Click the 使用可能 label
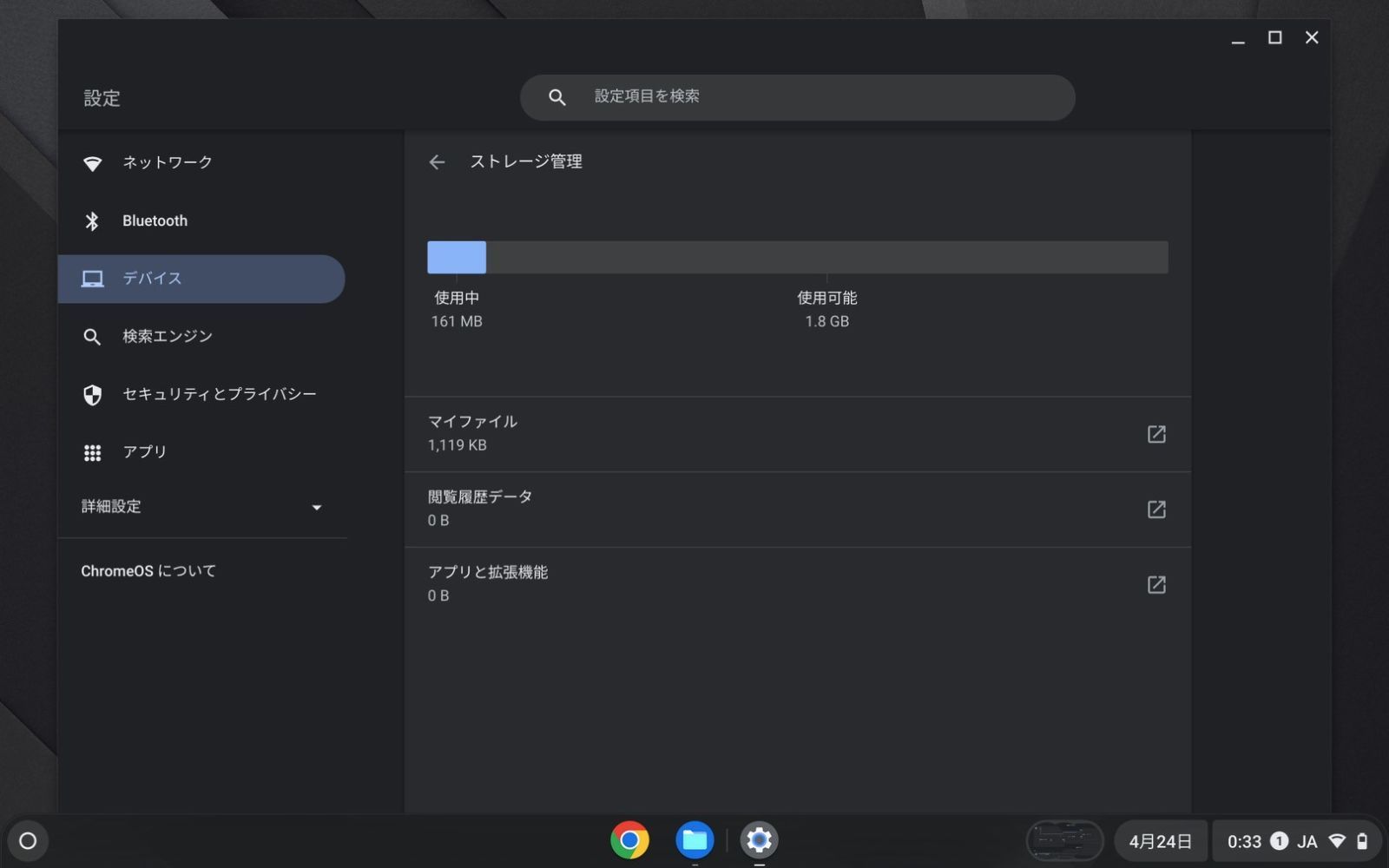Viewport: 1389px width, 868px height. [827, 298]
